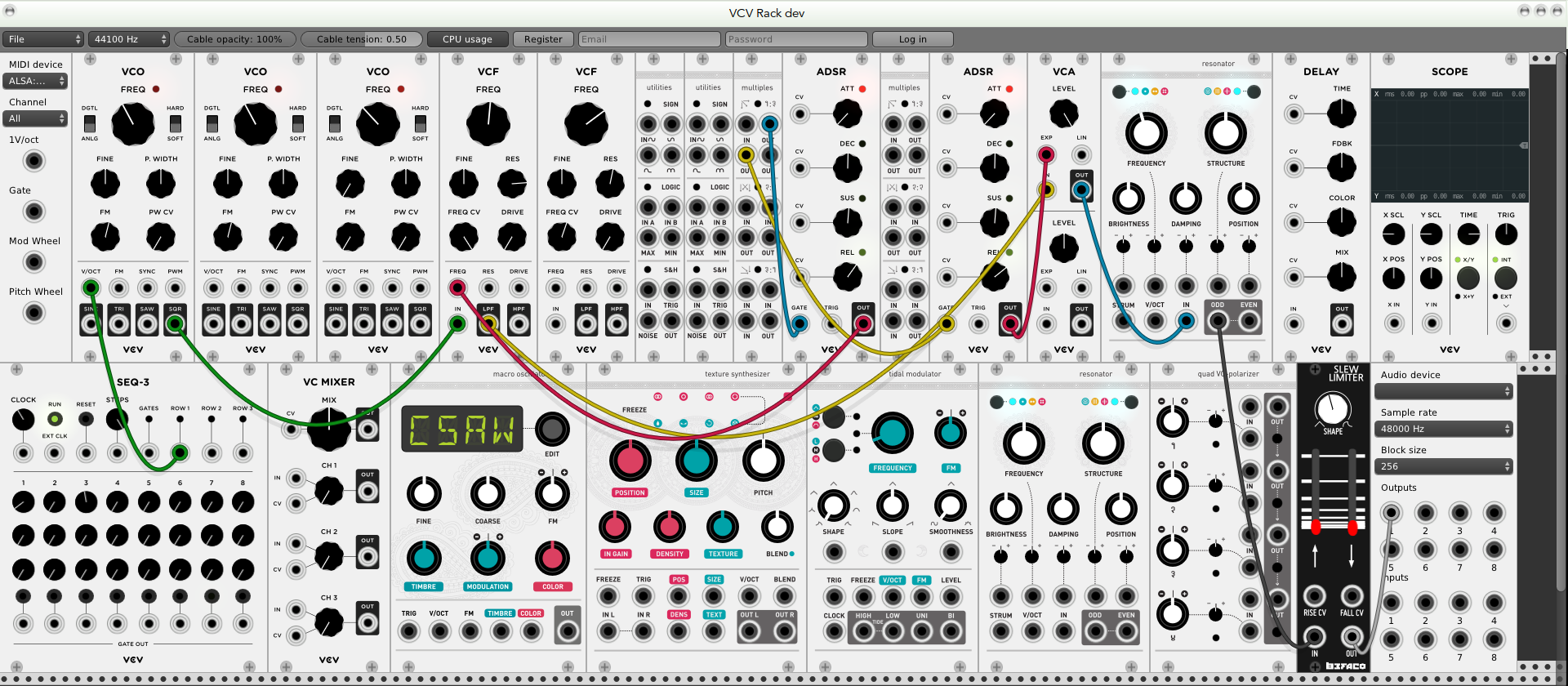Adjust the macro oscillator red COLOR knob
This screenshot has height=686, width=1568.
(x=552, y=558)
